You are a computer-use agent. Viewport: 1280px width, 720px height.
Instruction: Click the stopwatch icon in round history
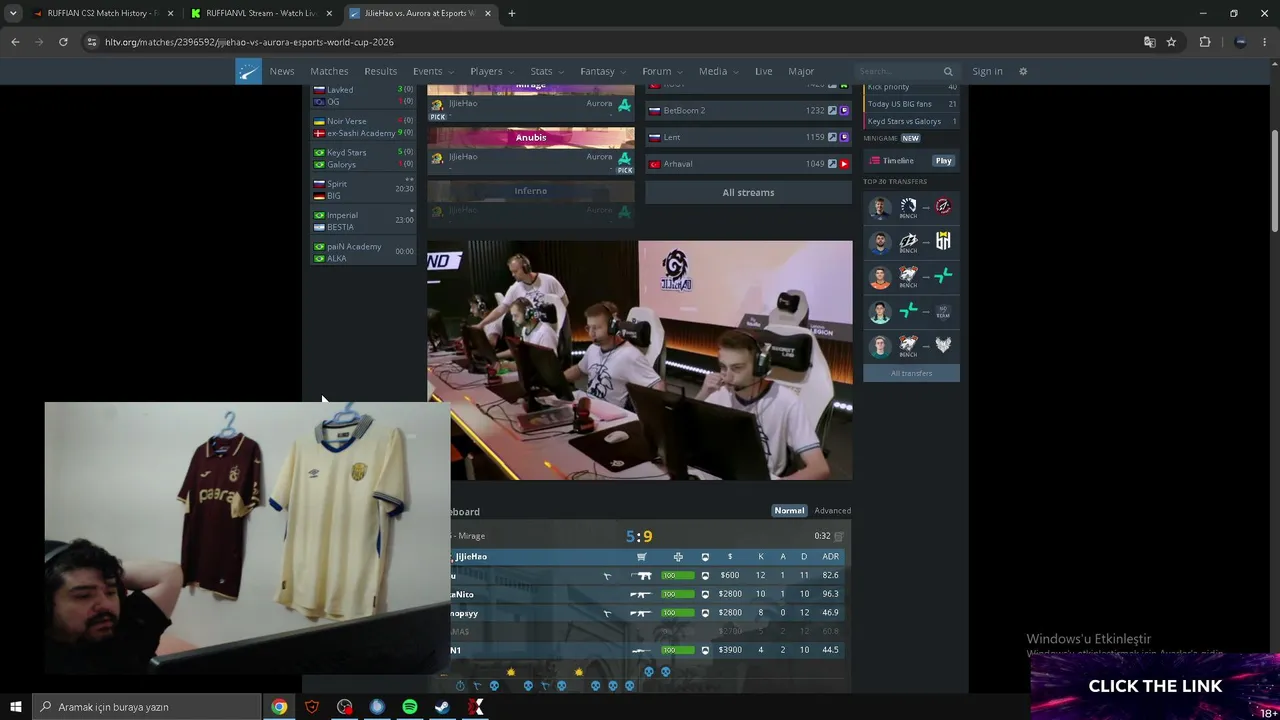[x=460, y=686]
